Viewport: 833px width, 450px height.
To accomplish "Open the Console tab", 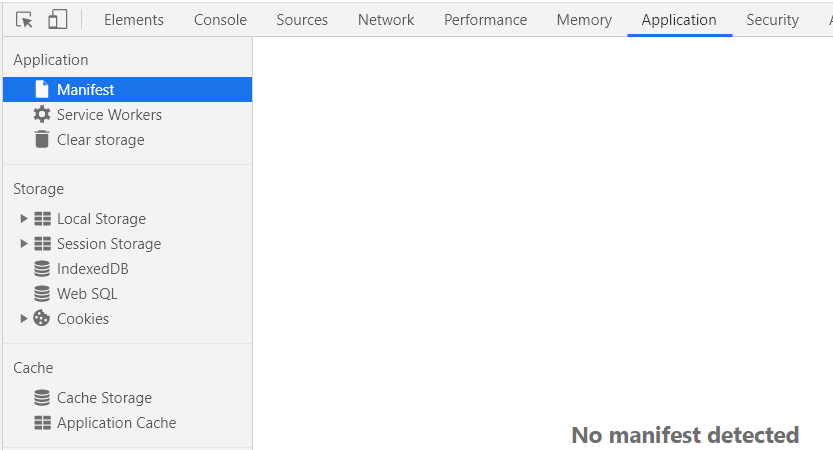I will [220, 20].
